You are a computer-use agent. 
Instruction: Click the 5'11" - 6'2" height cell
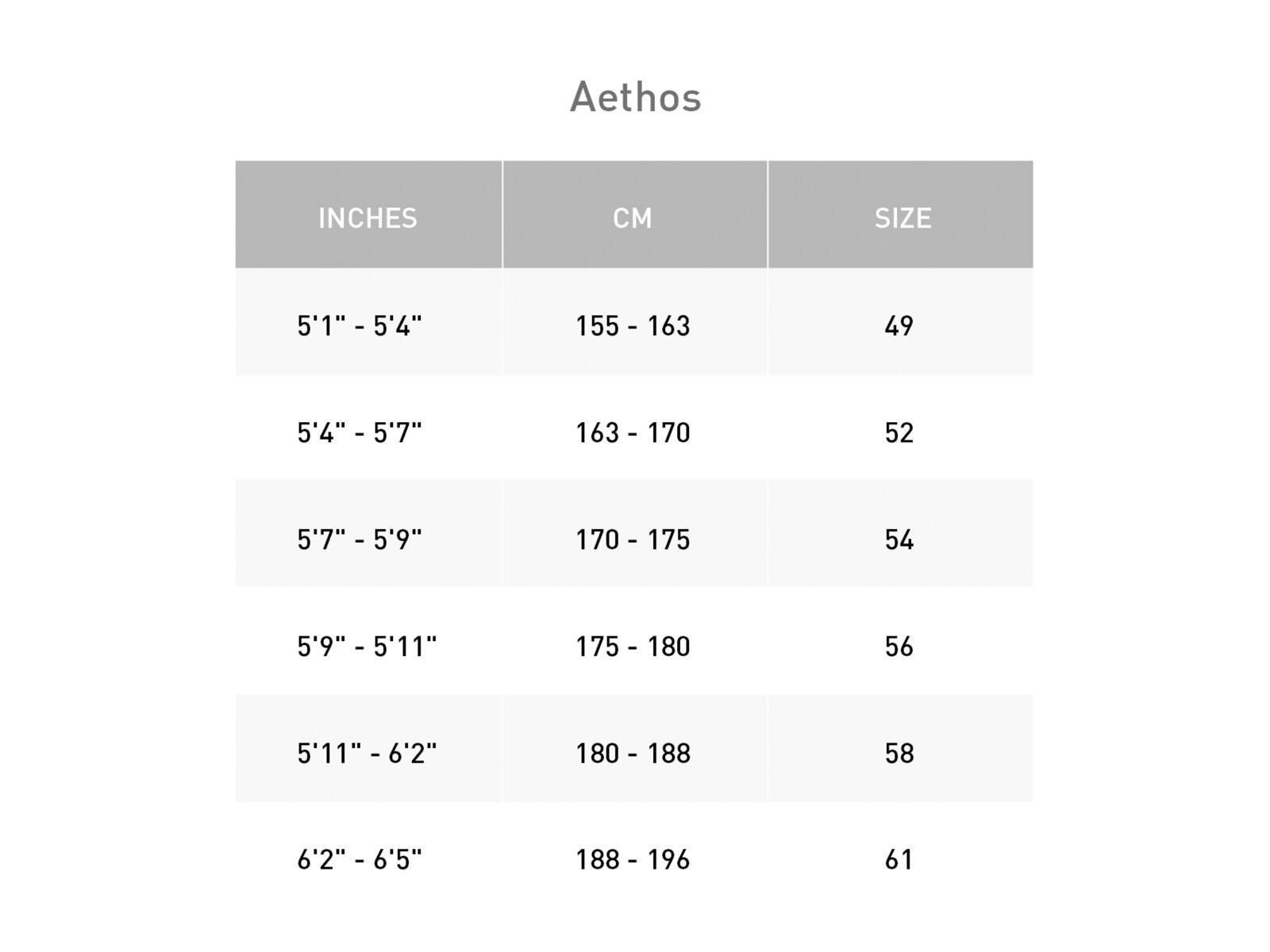coord(367,754)
